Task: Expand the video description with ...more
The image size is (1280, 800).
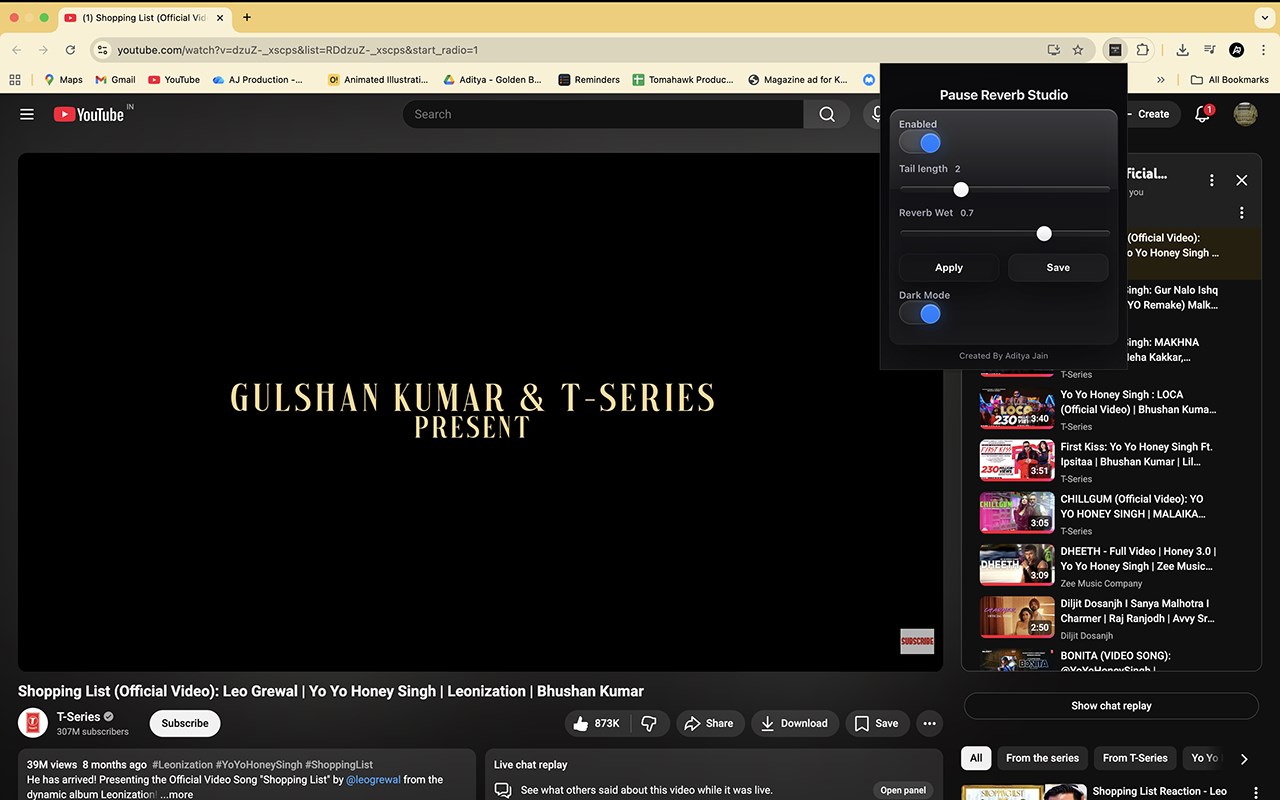Action: click(177, 794)
